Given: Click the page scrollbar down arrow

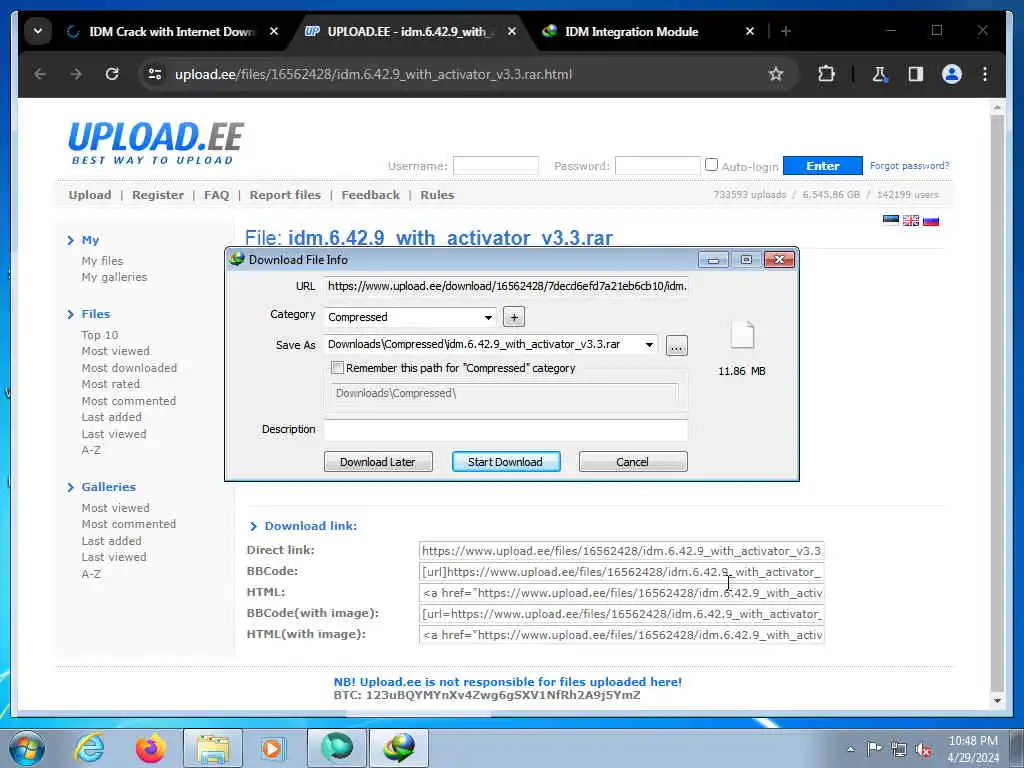Looking at the screenshot, I should [x=997, y=701].
